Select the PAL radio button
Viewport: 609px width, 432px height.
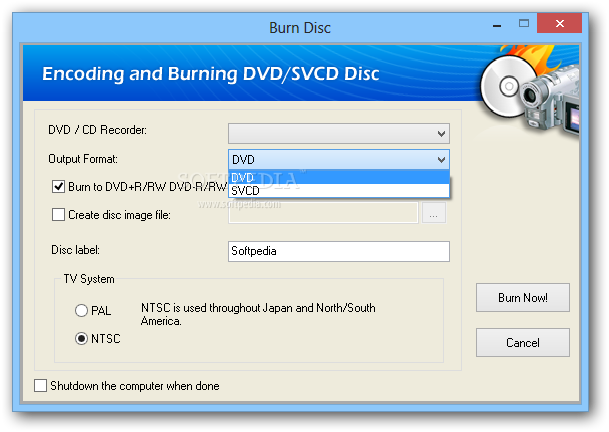pyautogui.click(x=81, y=311)
